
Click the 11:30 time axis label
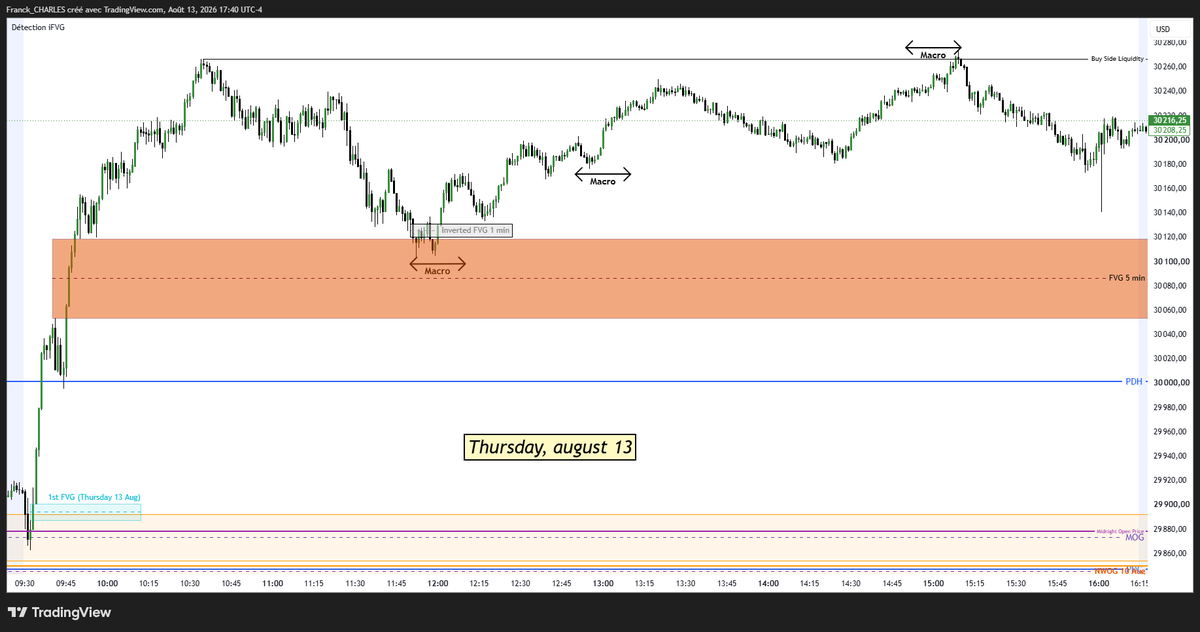coord(355,582)
